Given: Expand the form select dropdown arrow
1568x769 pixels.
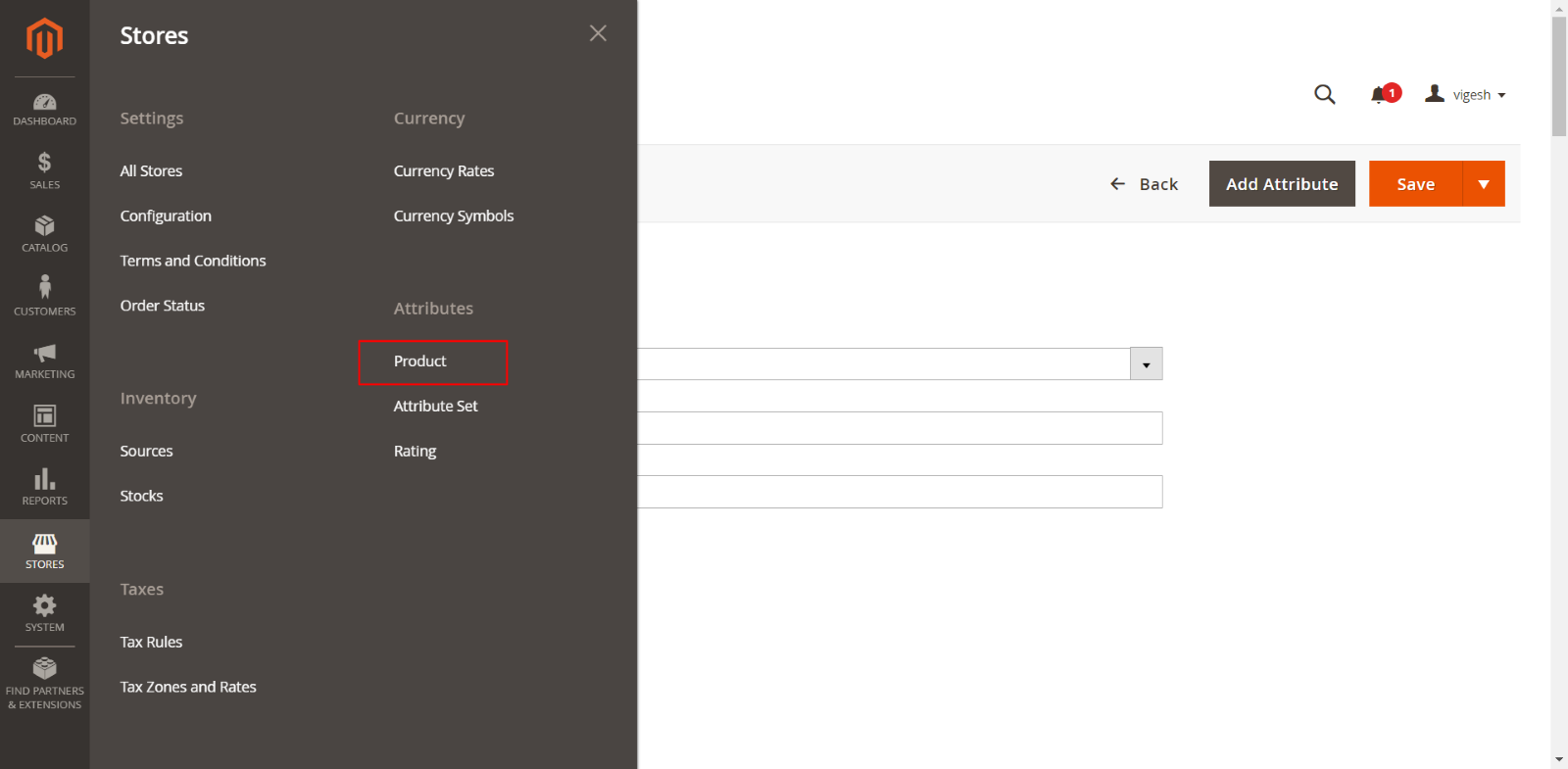Looking at the screenshot, I should coord(1146,364).
